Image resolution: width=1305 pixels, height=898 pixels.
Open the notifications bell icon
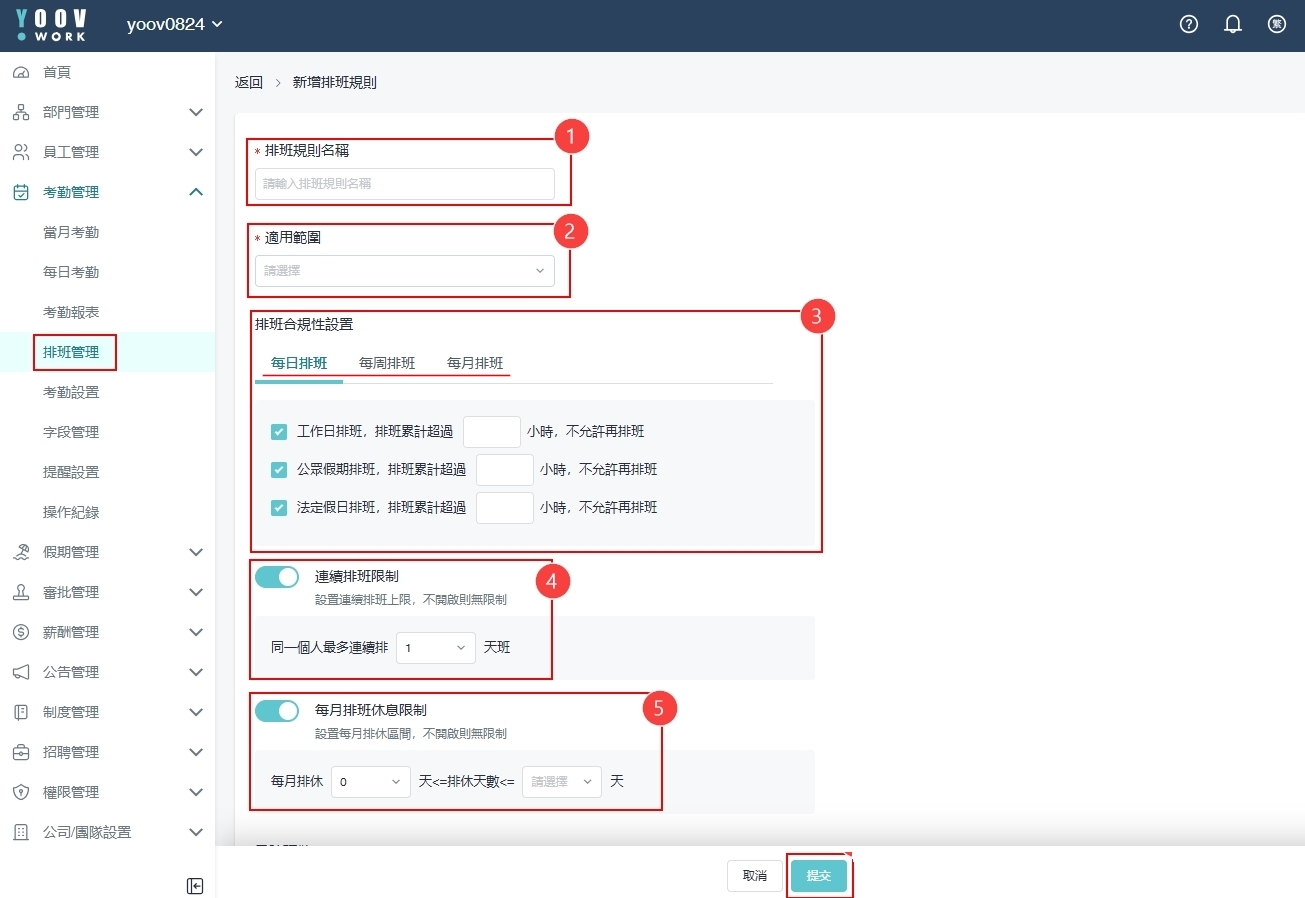(1233, 25)
